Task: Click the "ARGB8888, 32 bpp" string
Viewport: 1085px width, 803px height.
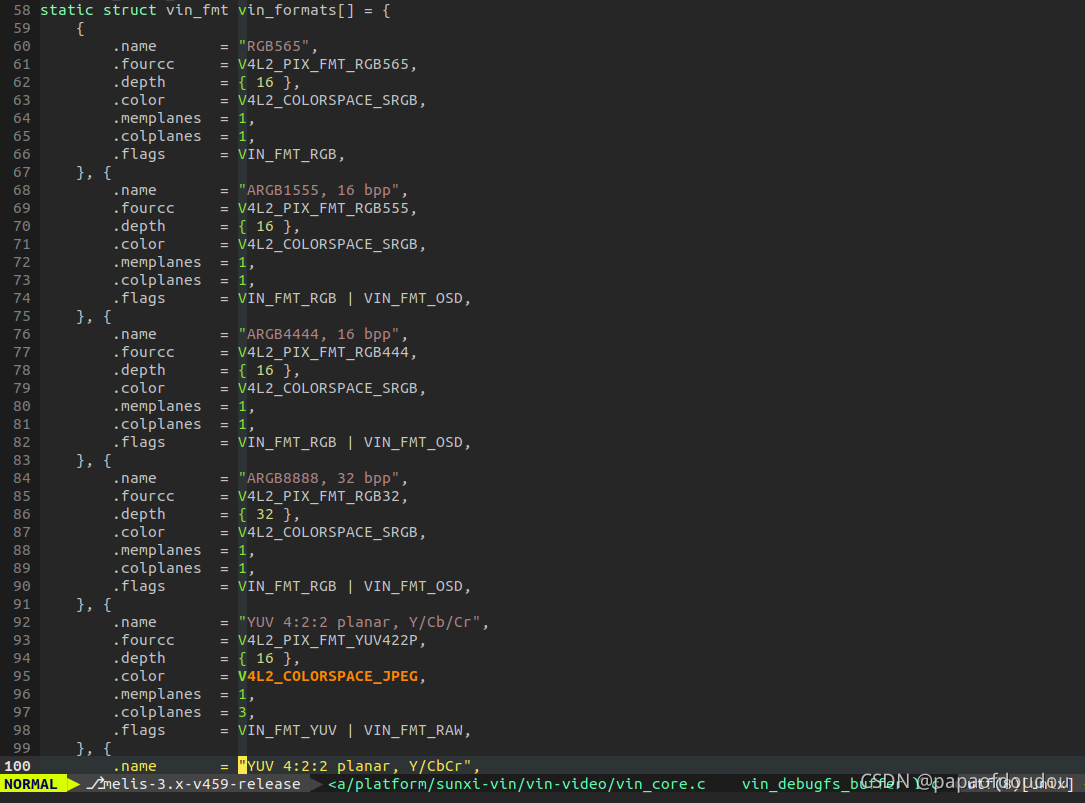Action: 319,478
